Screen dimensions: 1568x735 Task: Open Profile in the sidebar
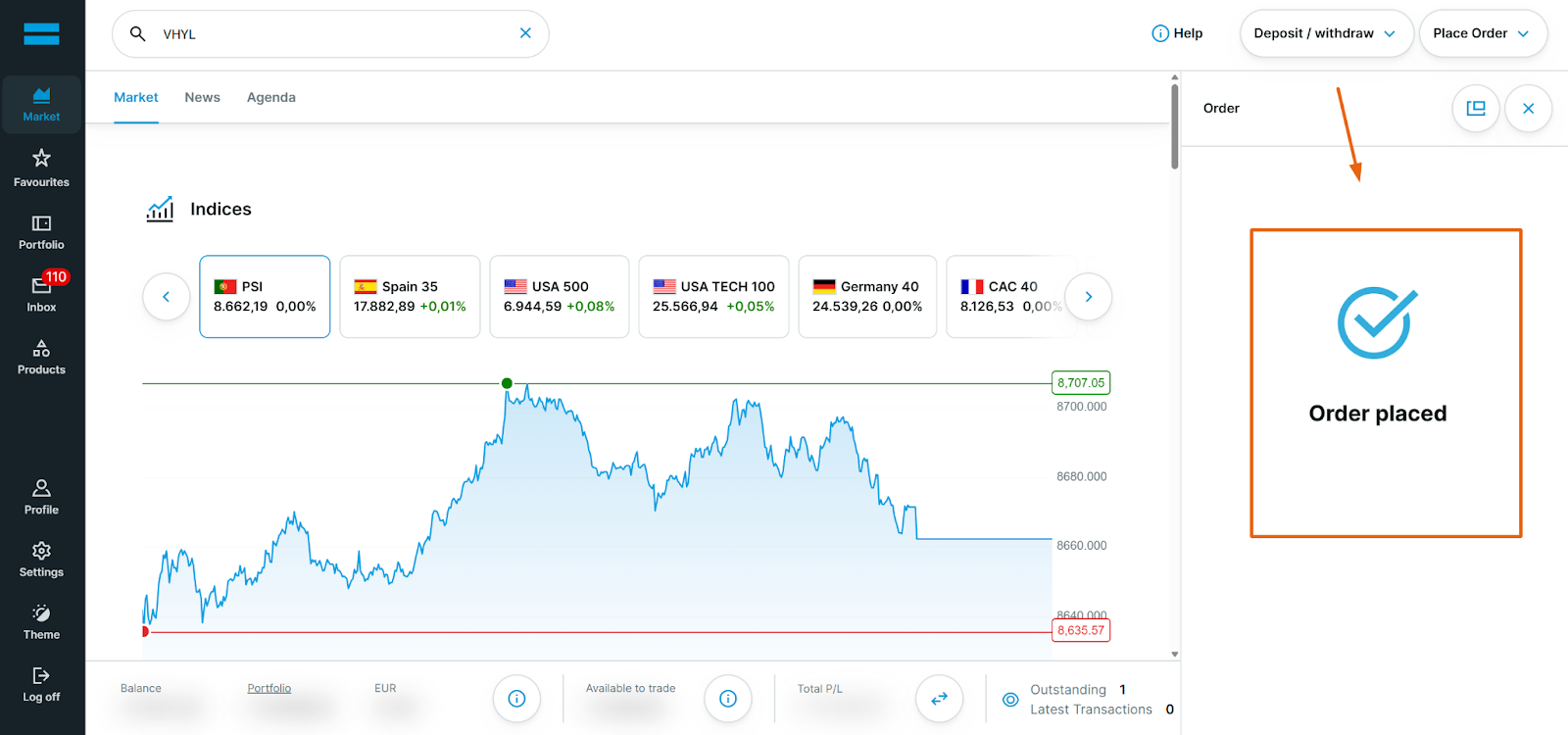[41, 497]
